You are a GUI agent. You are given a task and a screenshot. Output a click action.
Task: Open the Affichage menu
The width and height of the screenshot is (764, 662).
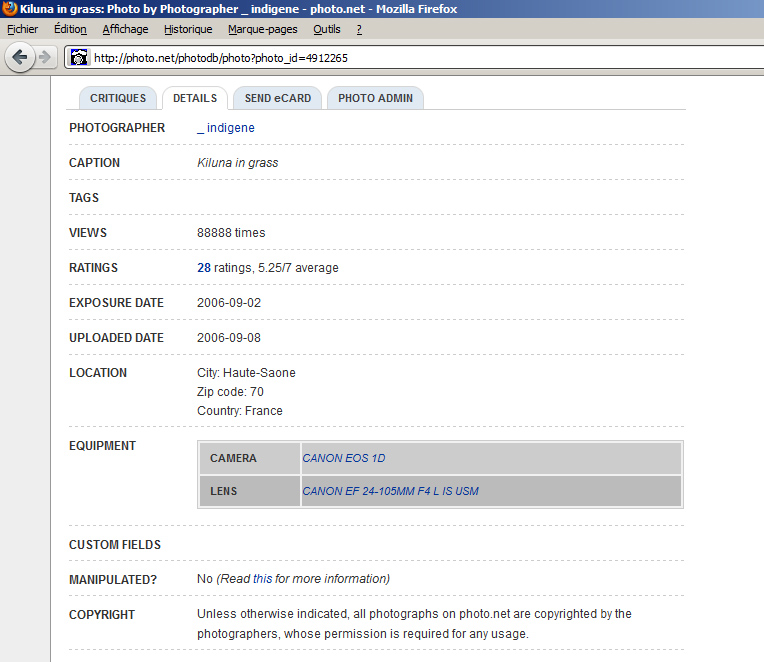click(125, 29)
